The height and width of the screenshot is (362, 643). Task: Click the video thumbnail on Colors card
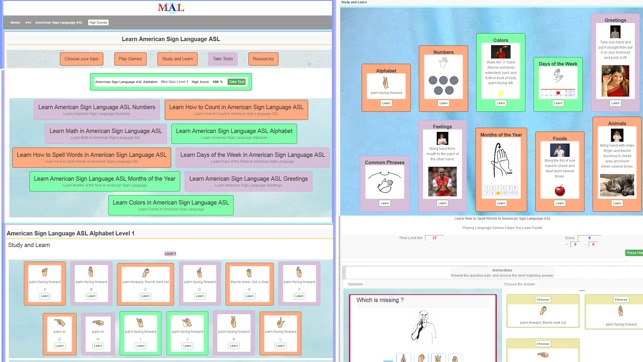[501, 52]
